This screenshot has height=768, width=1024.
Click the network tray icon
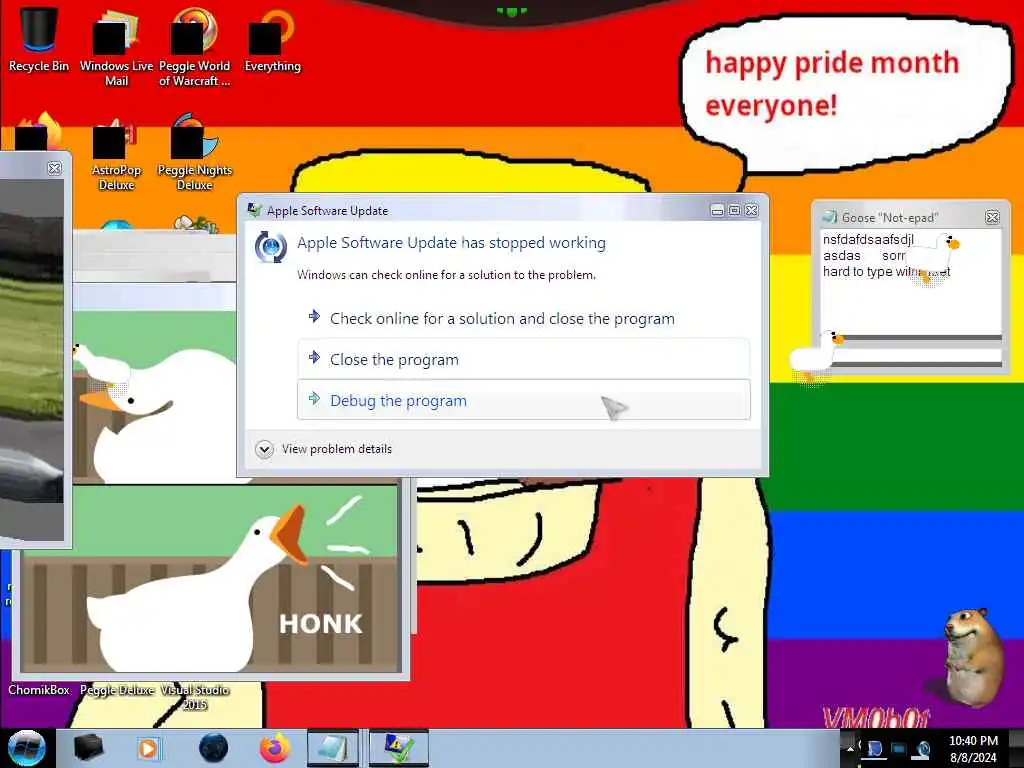pos(874,748)
